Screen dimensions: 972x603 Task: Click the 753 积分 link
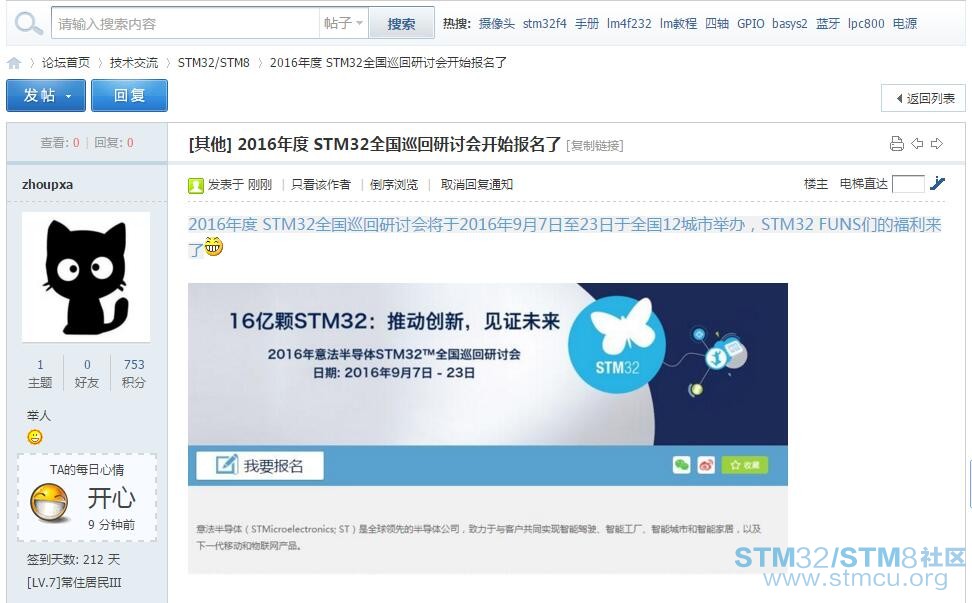coord(134,374)
